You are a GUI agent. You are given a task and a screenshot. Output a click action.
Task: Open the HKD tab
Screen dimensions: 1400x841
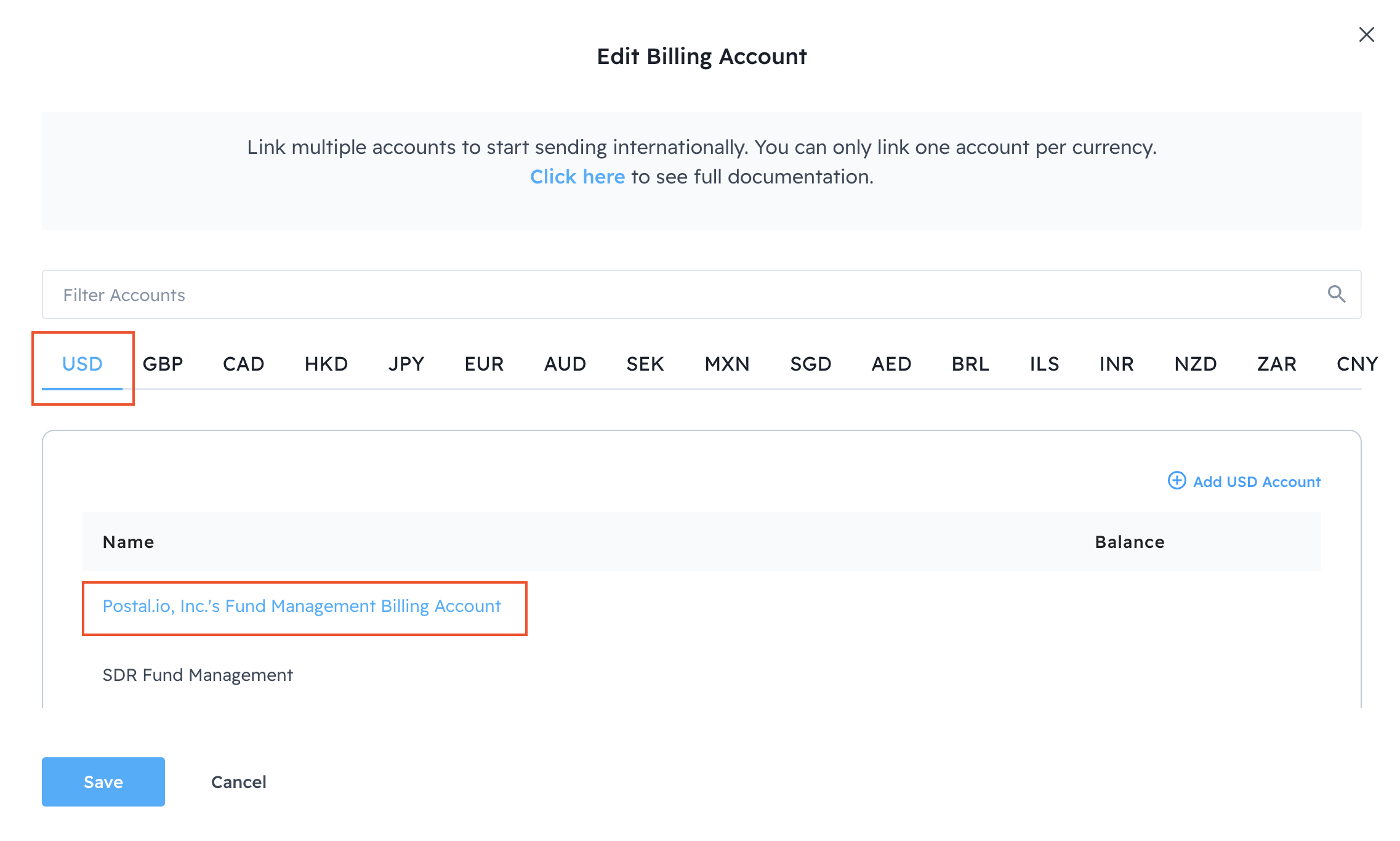click(326, 364)
